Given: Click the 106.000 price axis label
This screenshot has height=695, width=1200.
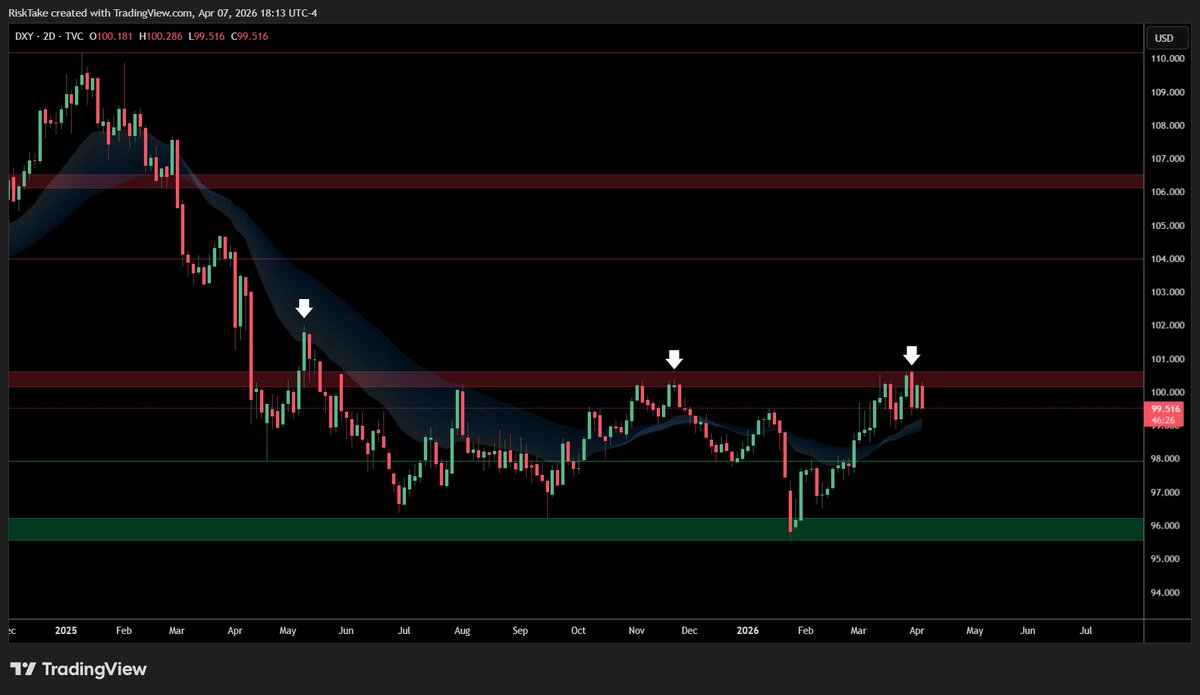Looking at the screenshot, I should point(1168,192).
